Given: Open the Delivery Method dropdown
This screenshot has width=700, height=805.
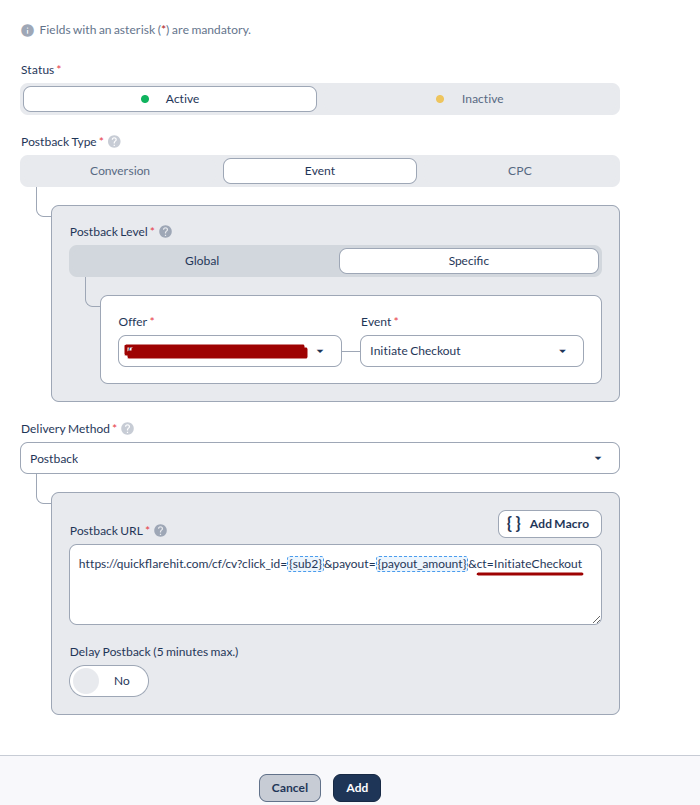Looking at the screenshot, I should [319, 458].
